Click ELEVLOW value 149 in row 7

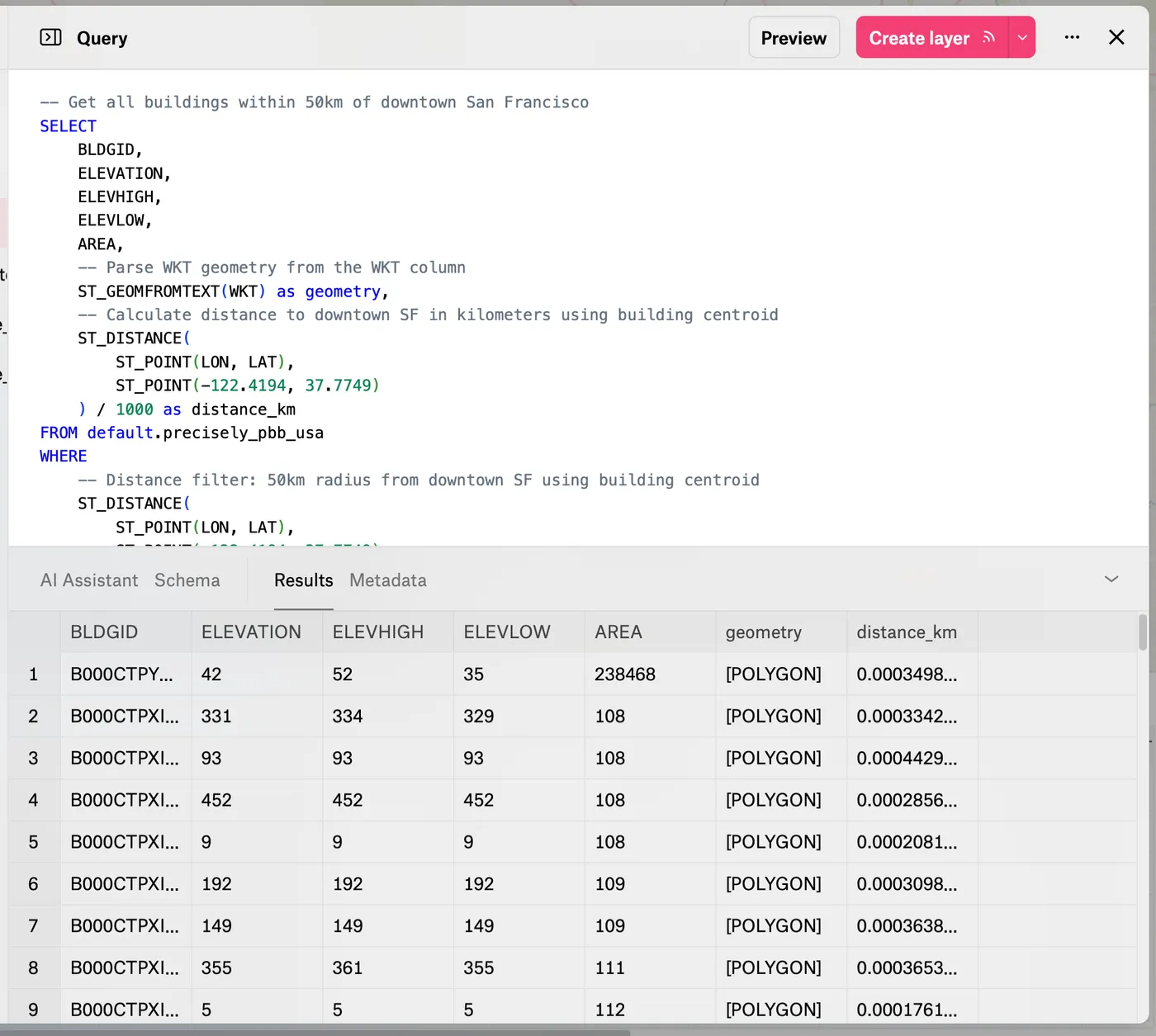(519, 926)
